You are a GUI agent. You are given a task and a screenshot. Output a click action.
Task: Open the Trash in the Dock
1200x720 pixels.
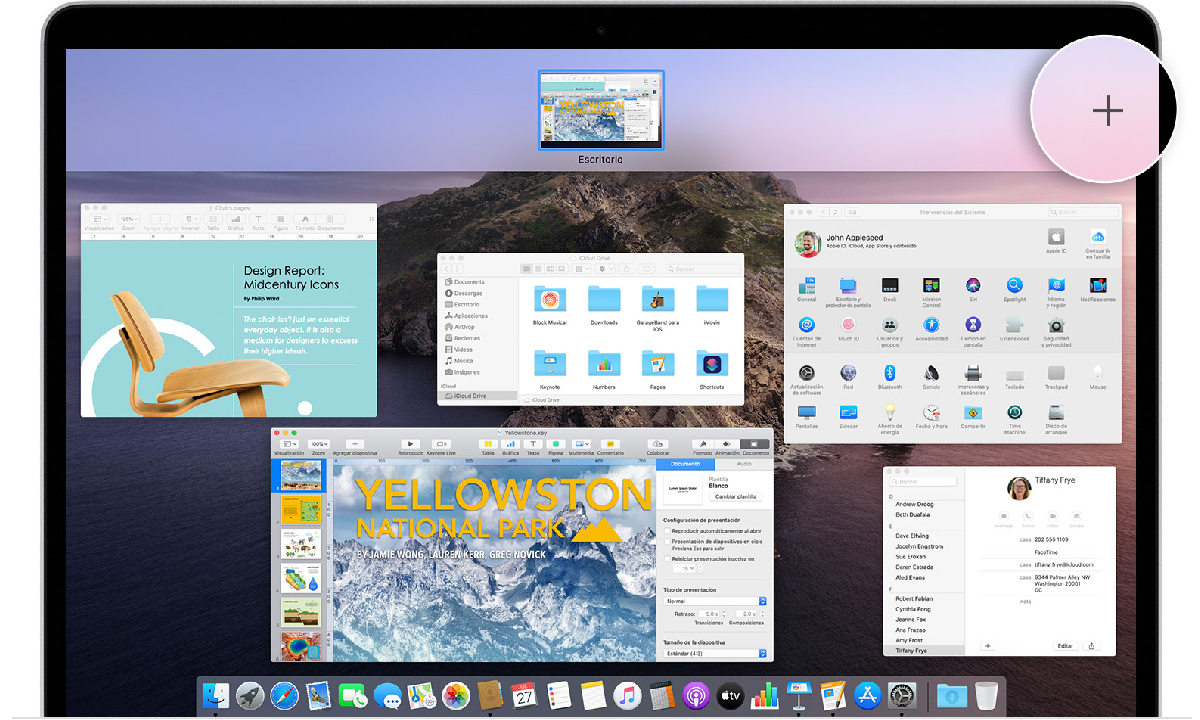[x=986, y=694]
